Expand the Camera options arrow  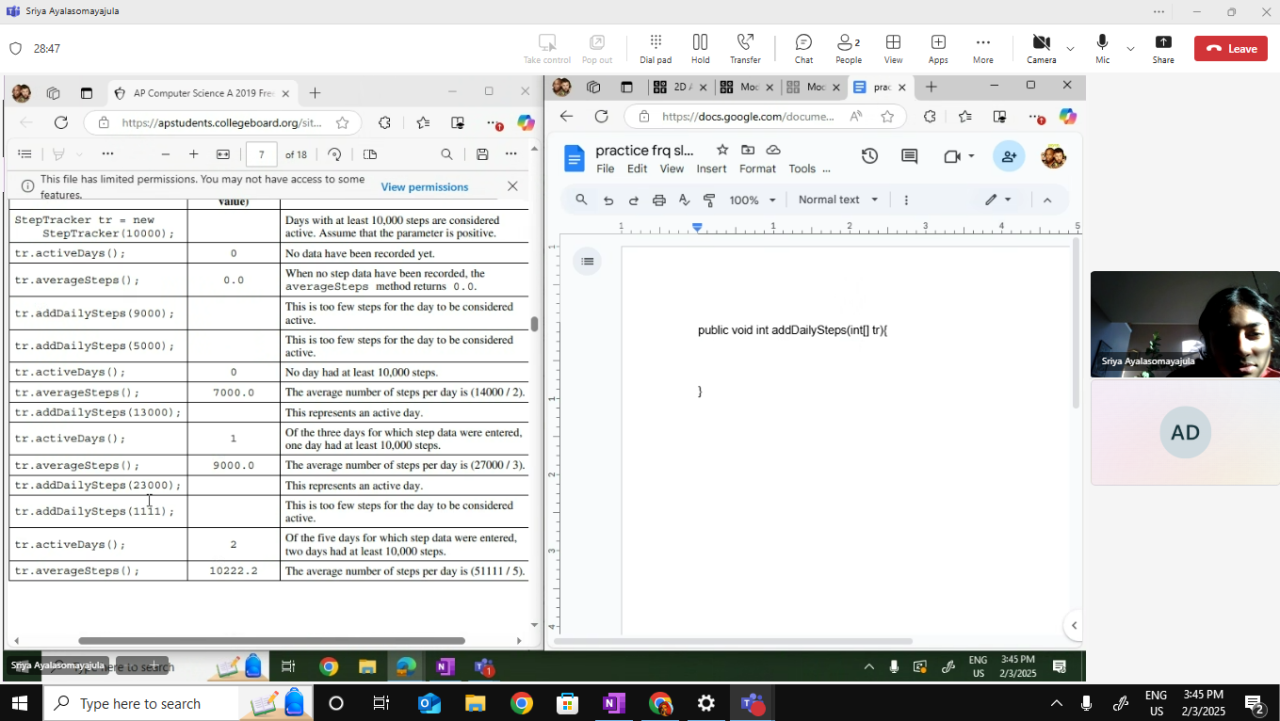tap(1070, 48)
